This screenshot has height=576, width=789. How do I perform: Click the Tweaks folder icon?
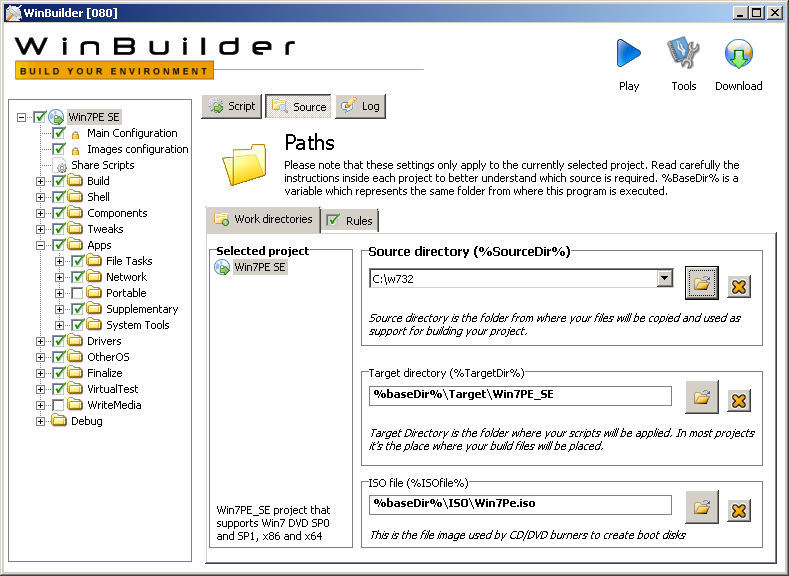(75, 229)
